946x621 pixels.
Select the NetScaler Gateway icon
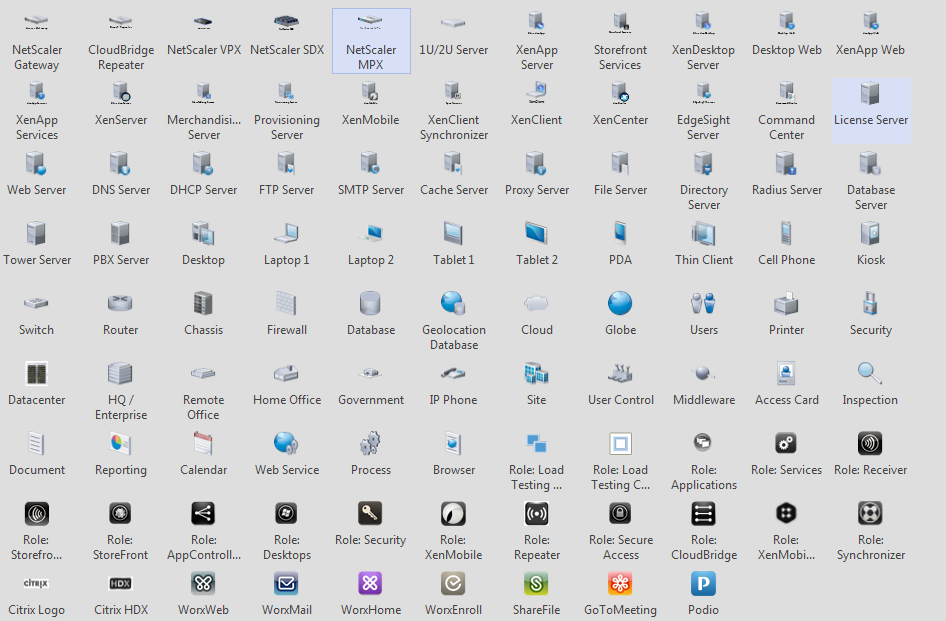tap(37, 22)
